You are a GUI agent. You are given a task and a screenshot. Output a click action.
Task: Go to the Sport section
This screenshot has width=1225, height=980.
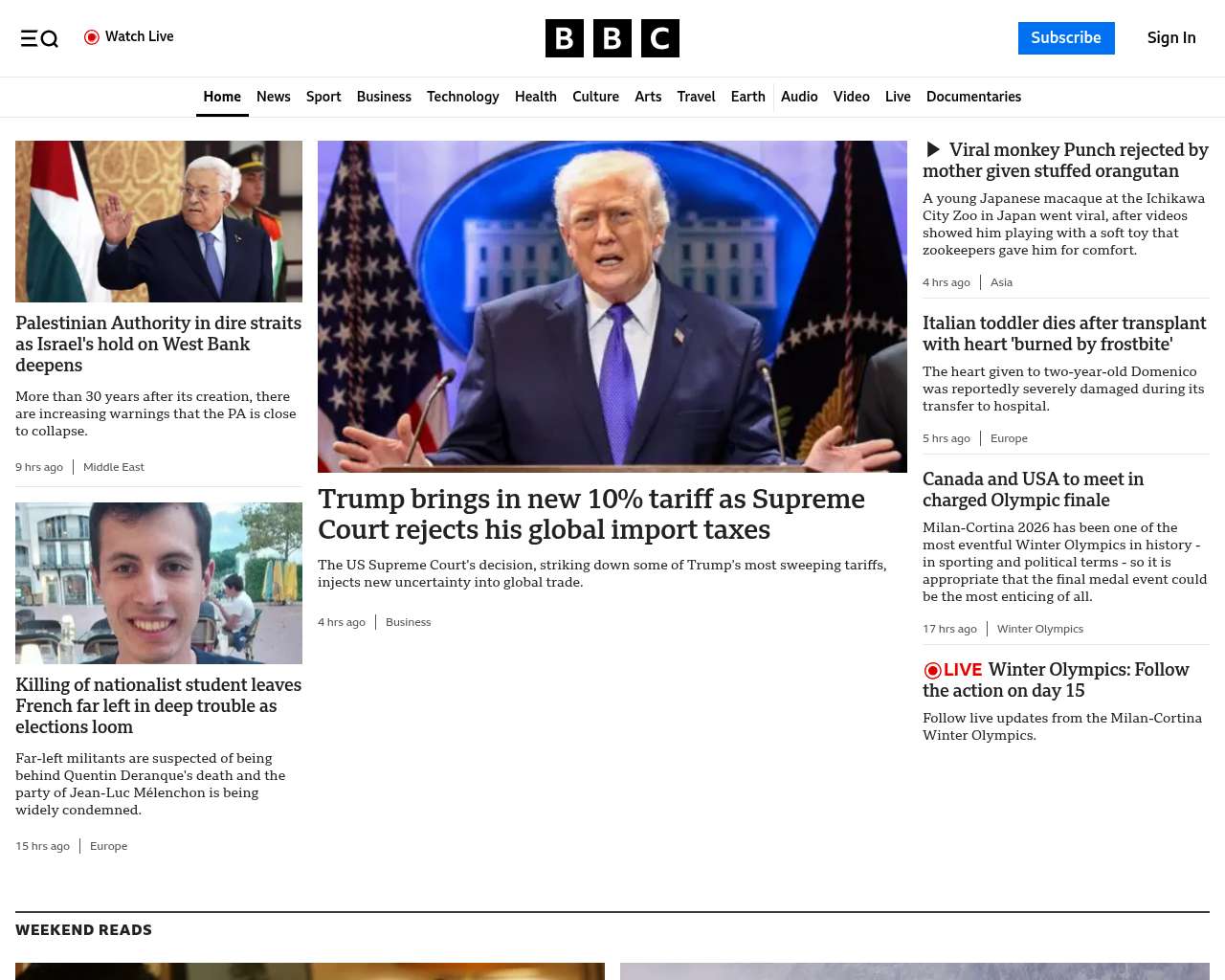pos(323,97)
